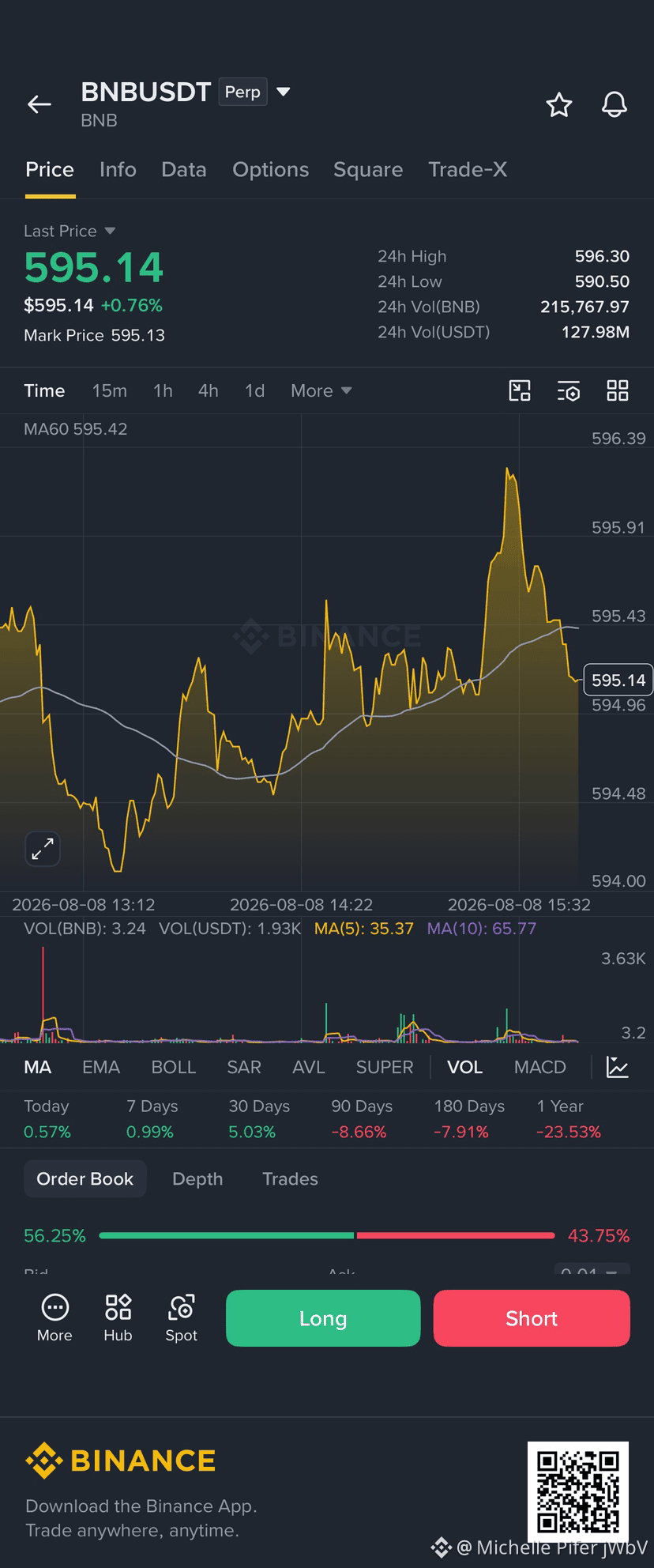This screenshot has width=654, height=1568.
Task: Open price alert bell icon
Action: click(x=615, y=104)
